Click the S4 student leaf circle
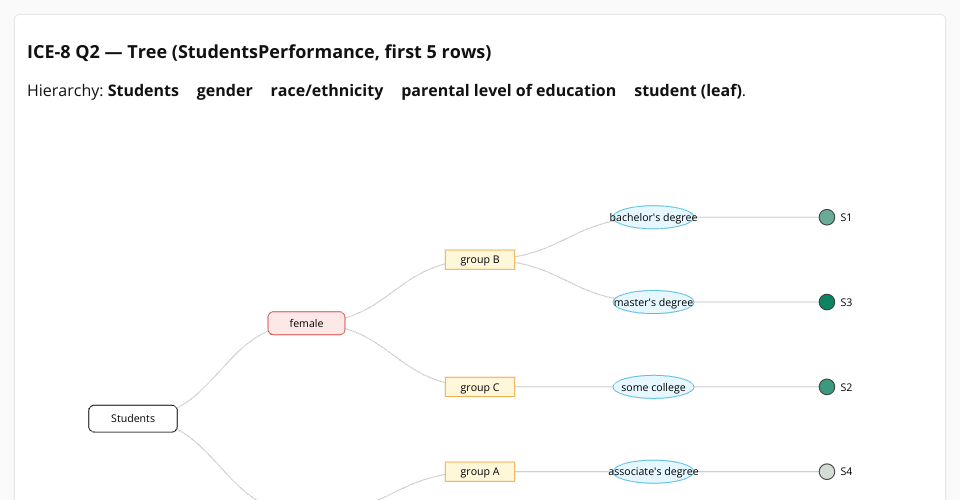The height and width of the screenshot is (500, 960). (x=827, y=471)
